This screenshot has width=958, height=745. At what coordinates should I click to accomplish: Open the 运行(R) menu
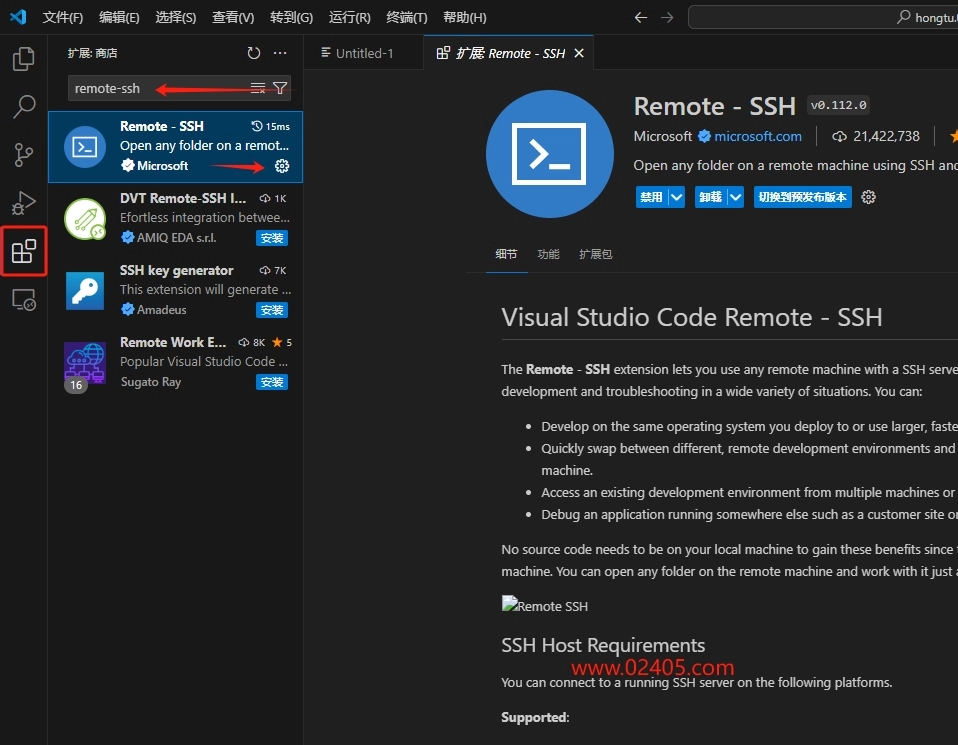(x=349, y=17)
